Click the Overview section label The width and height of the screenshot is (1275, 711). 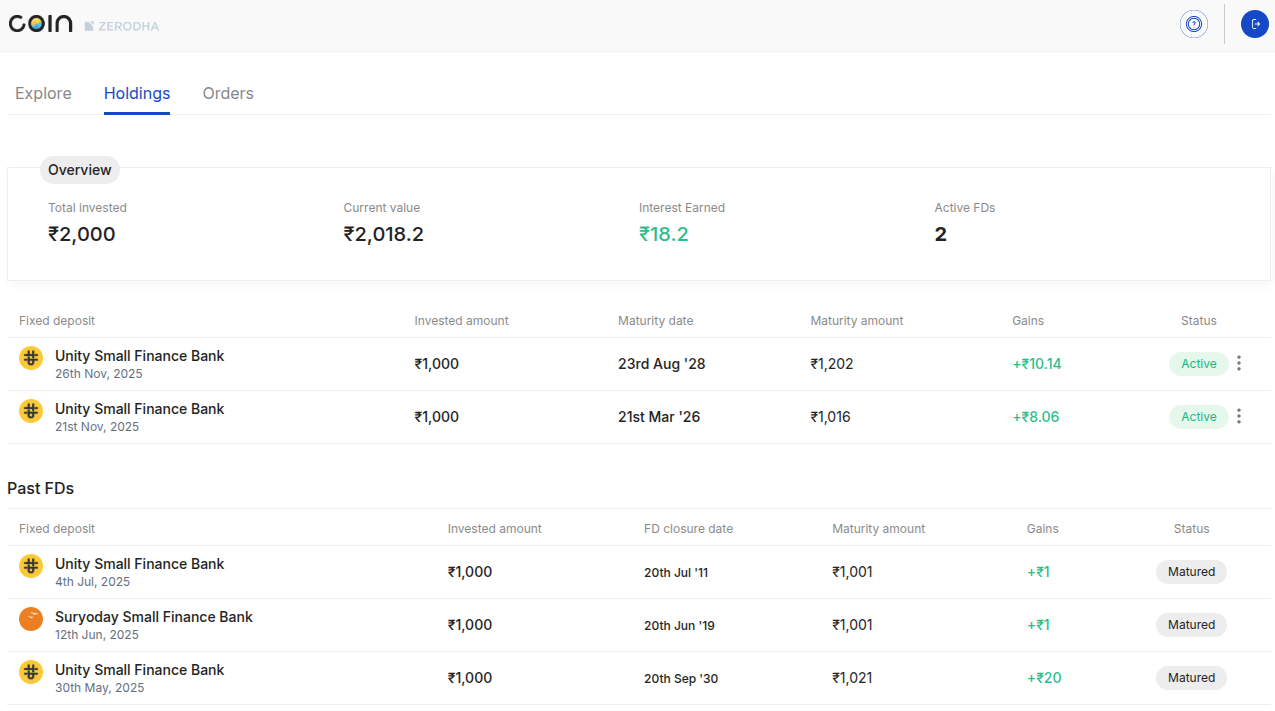coord(80,170)
